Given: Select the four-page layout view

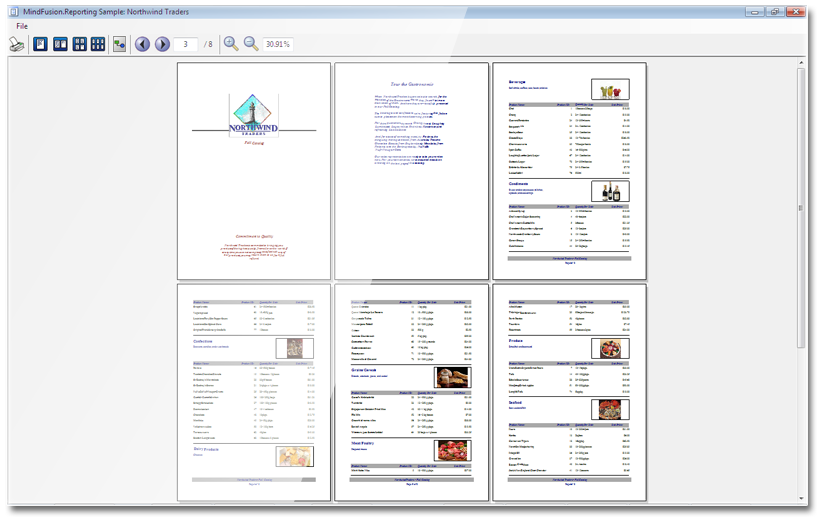Looking at the screenshot, I should (79, 44).
